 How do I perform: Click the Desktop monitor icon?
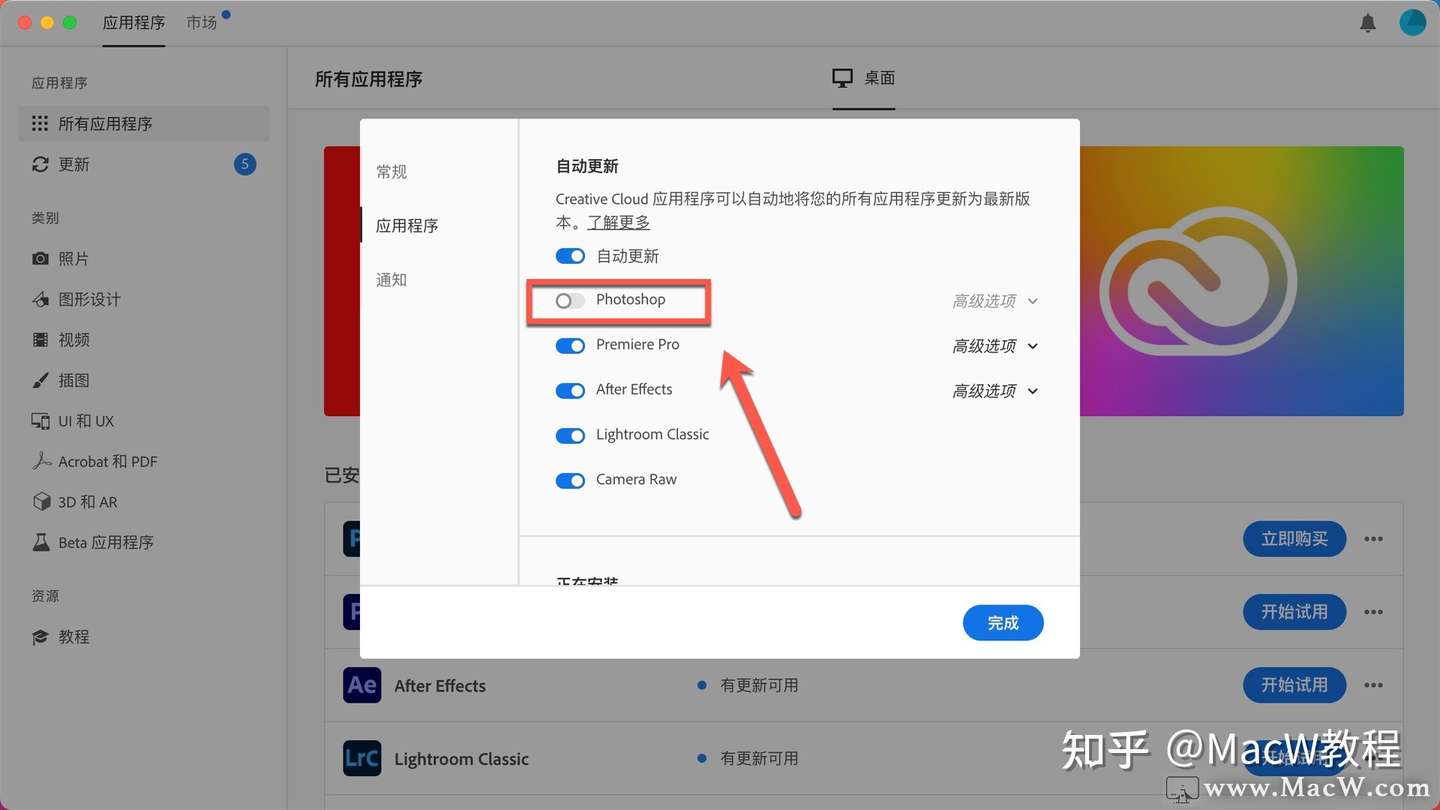tap(843, 78)
